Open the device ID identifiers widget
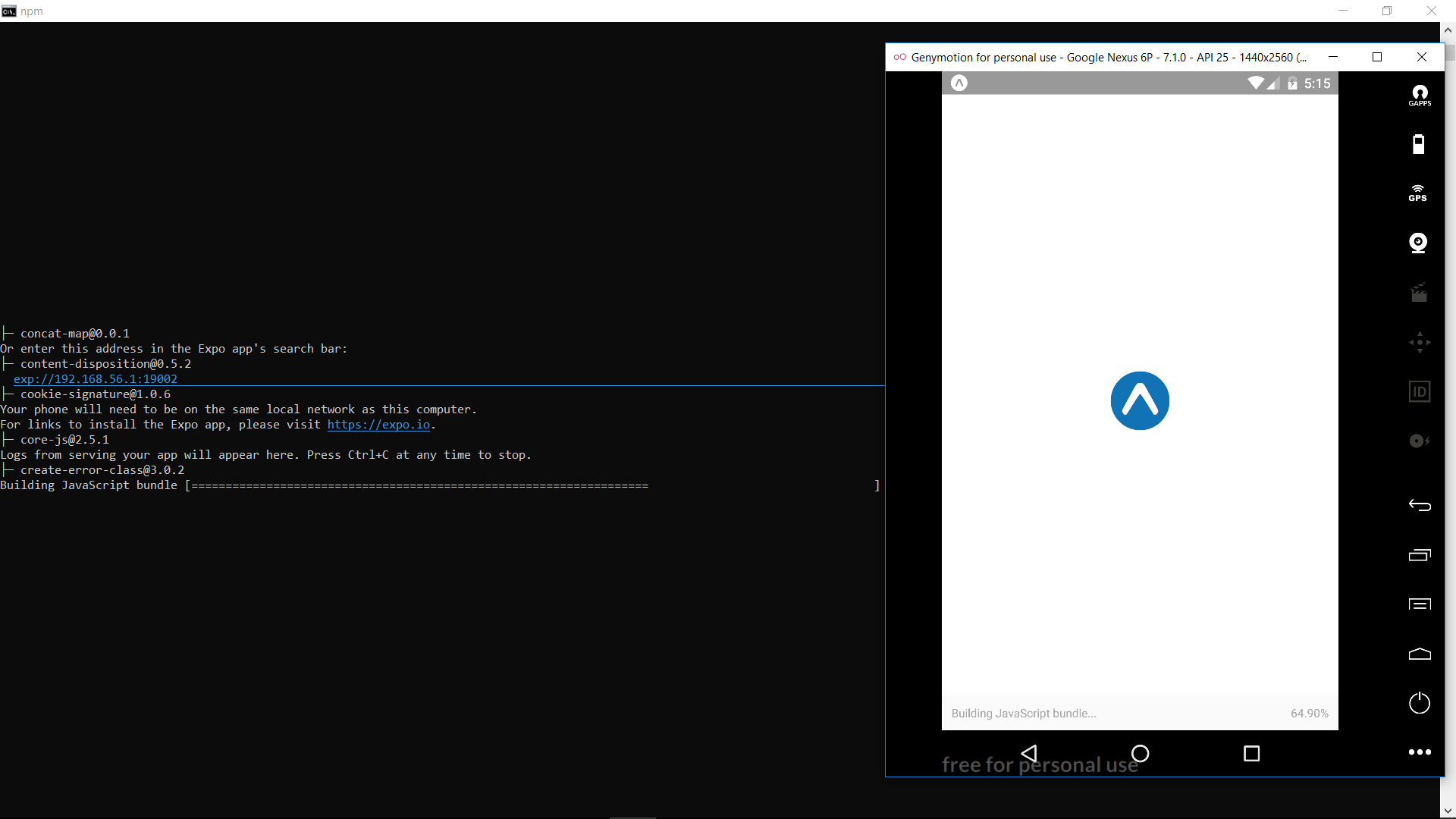This screenshot has height=819, width=1456. (1420, 391)
